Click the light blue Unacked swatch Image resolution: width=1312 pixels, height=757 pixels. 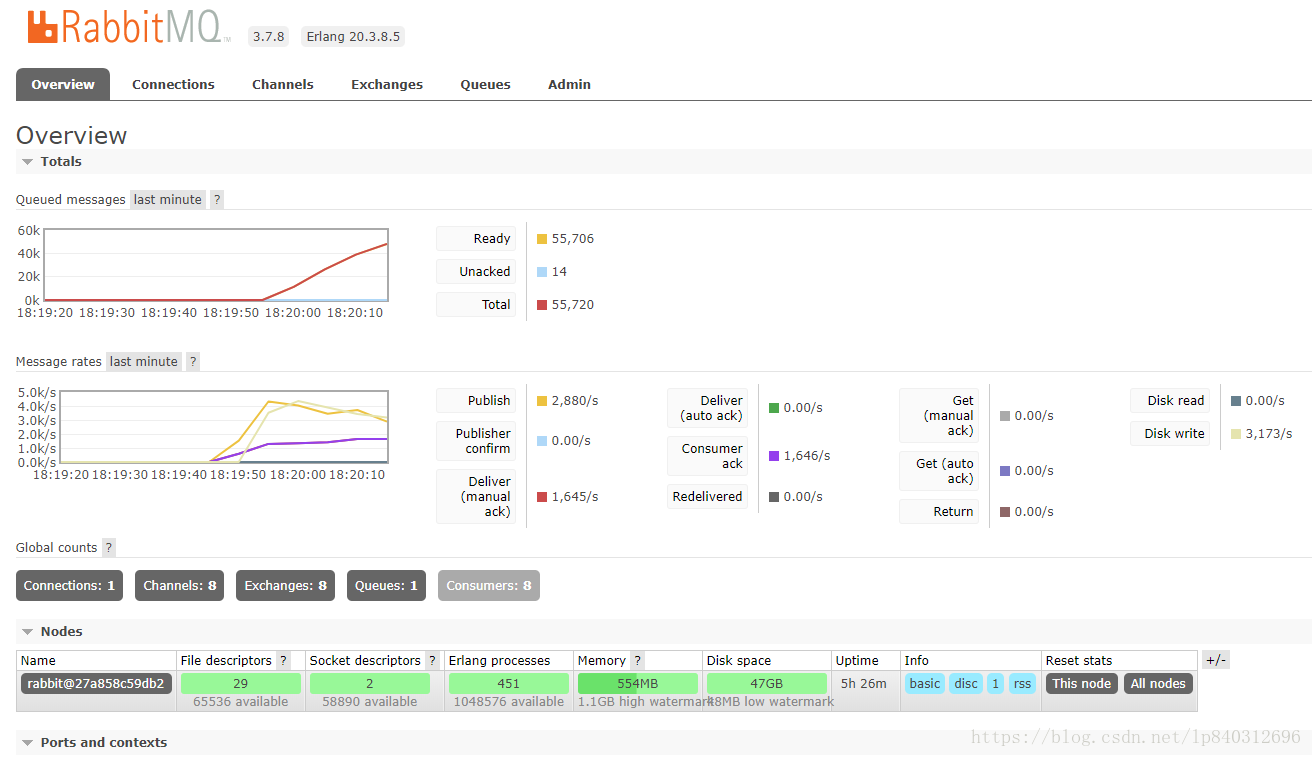542,272
